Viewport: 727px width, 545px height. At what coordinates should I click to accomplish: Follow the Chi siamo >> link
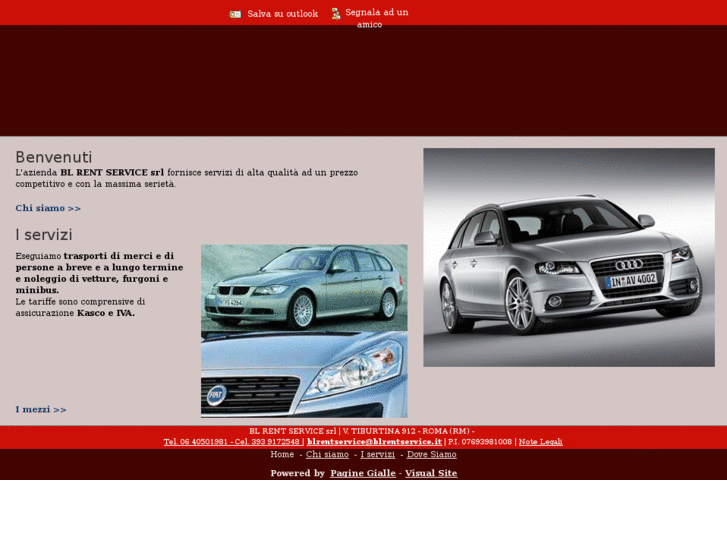point(48,208)
